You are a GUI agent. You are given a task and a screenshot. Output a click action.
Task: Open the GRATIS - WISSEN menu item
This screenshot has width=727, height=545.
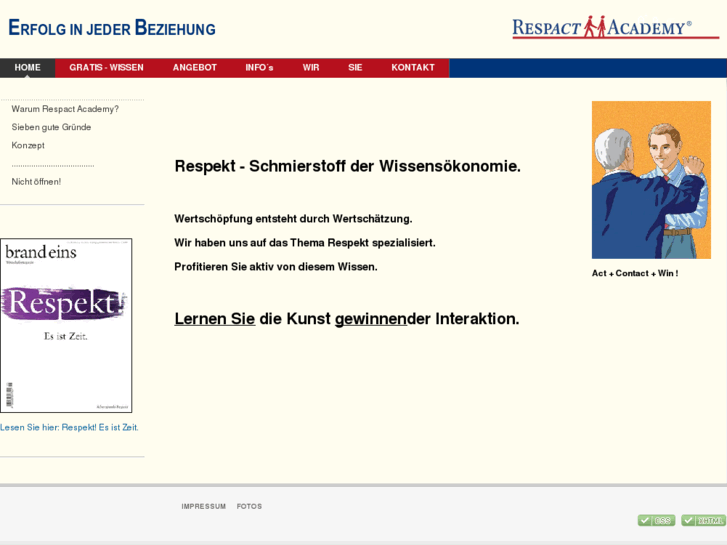coord(107,68)
